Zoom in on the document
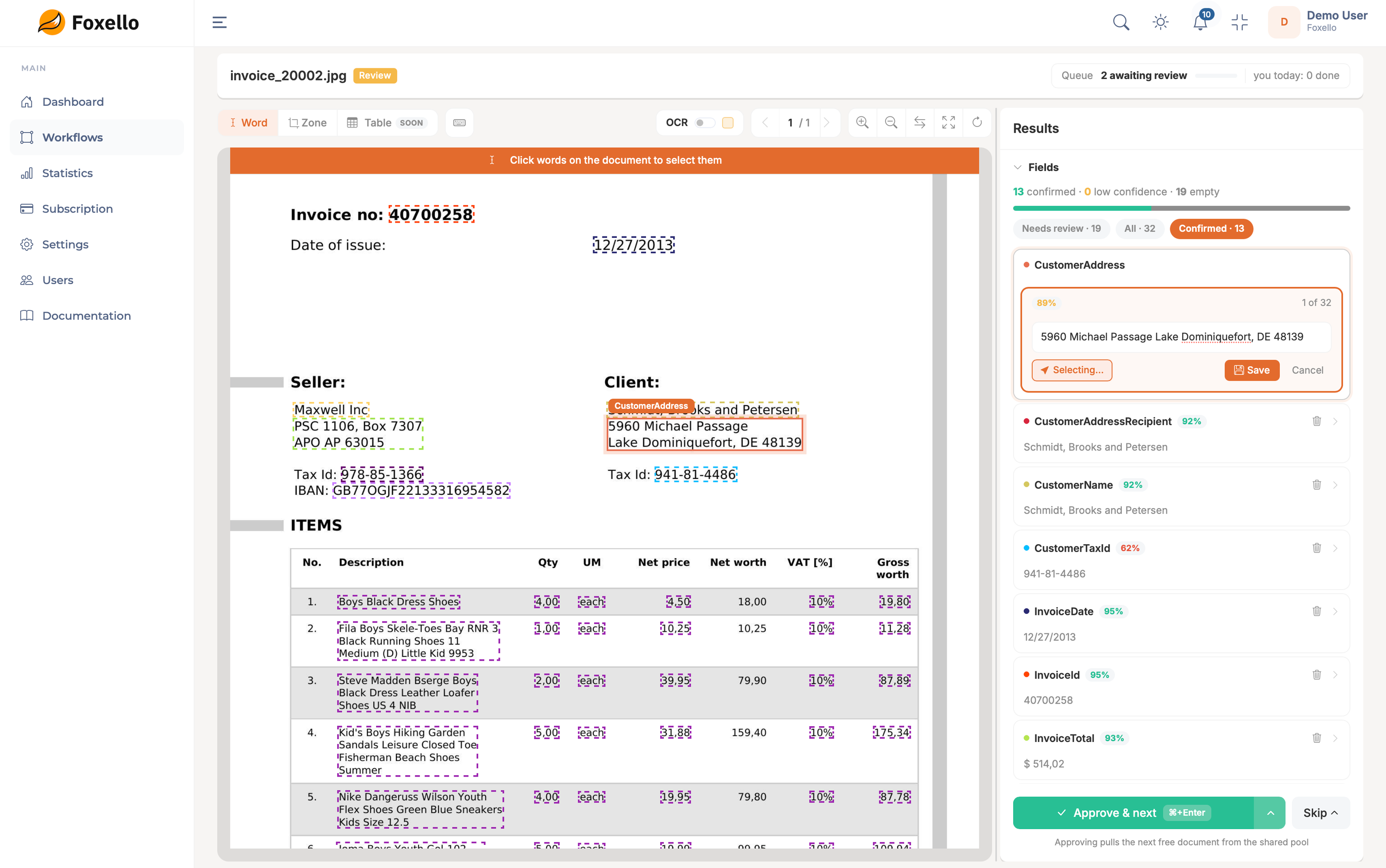1386x868 pixels. [863, 122]
